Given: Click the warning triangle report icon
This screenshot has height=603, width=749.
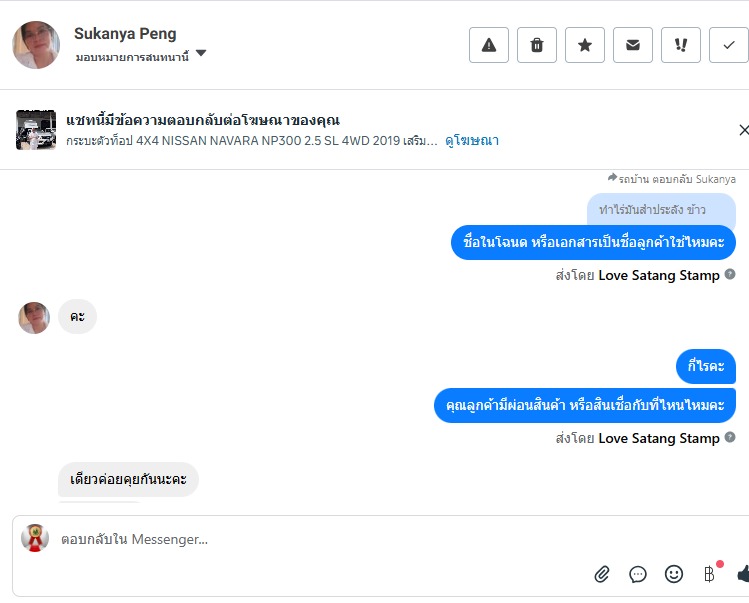Looking at the screenshot, I should [x=489, y=45].
